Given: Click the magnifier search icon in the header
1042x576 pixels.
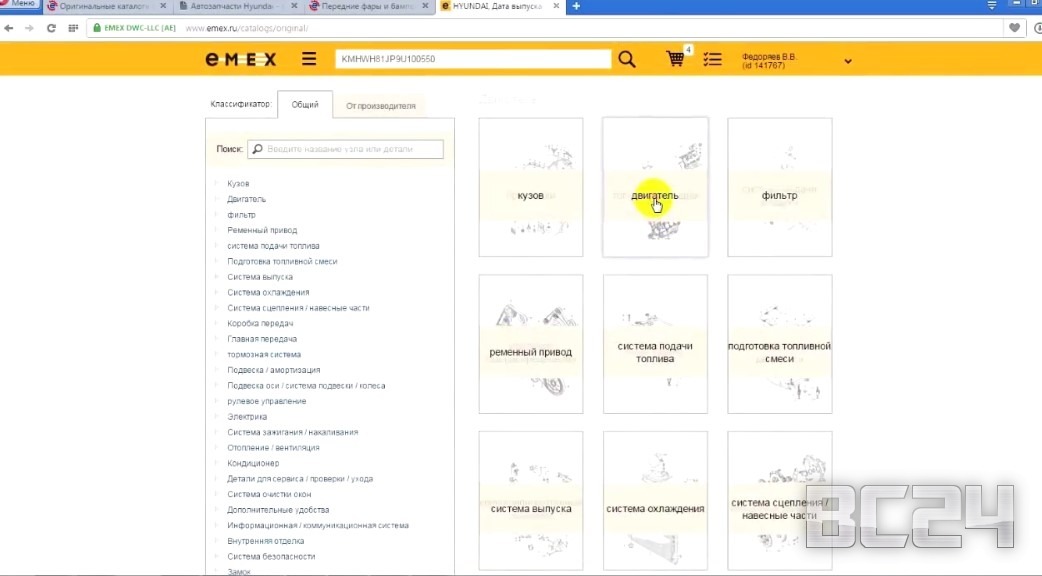Looking at the screenshot, I should click(x=627, y=59).
